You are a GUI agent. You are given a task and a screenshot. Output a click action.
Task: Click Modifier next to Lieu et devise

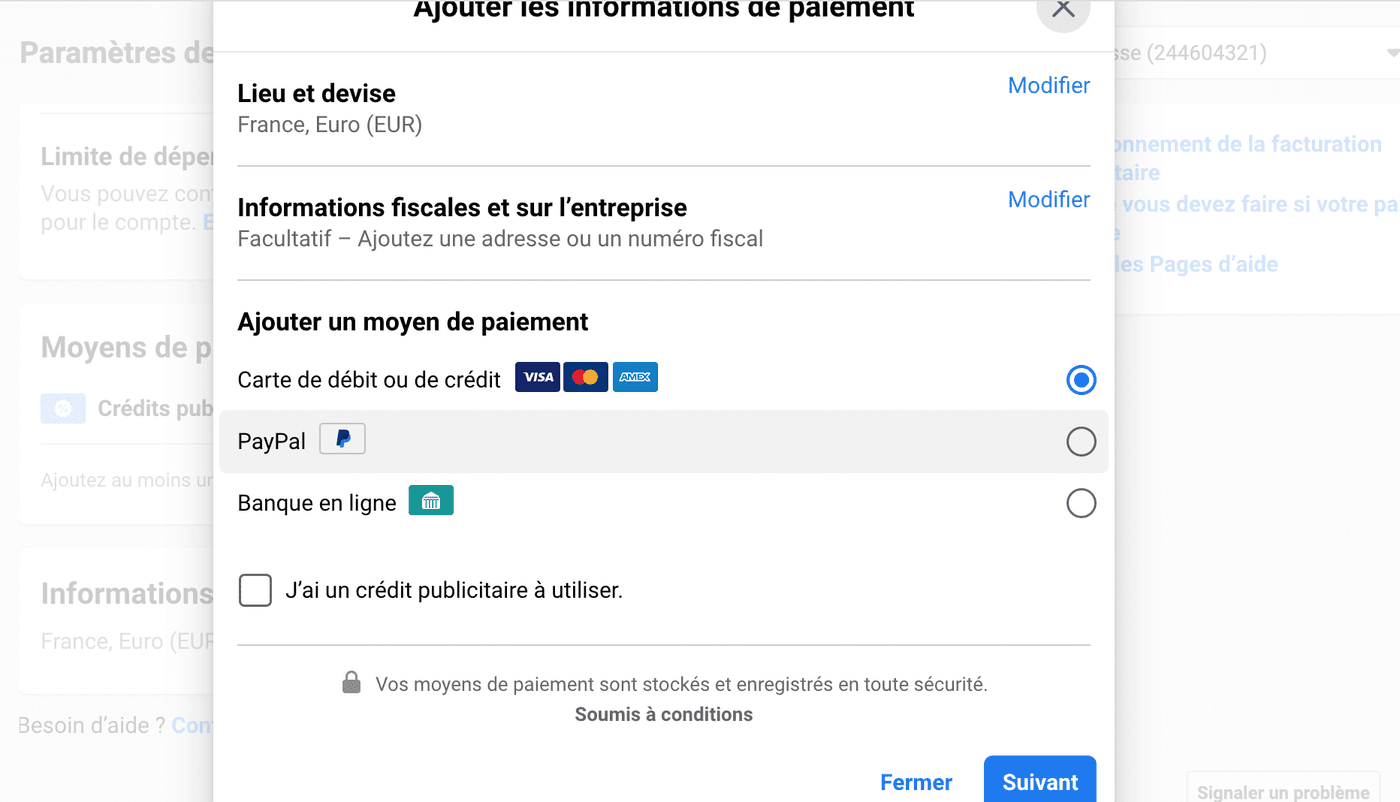[x=1048, y=86]
